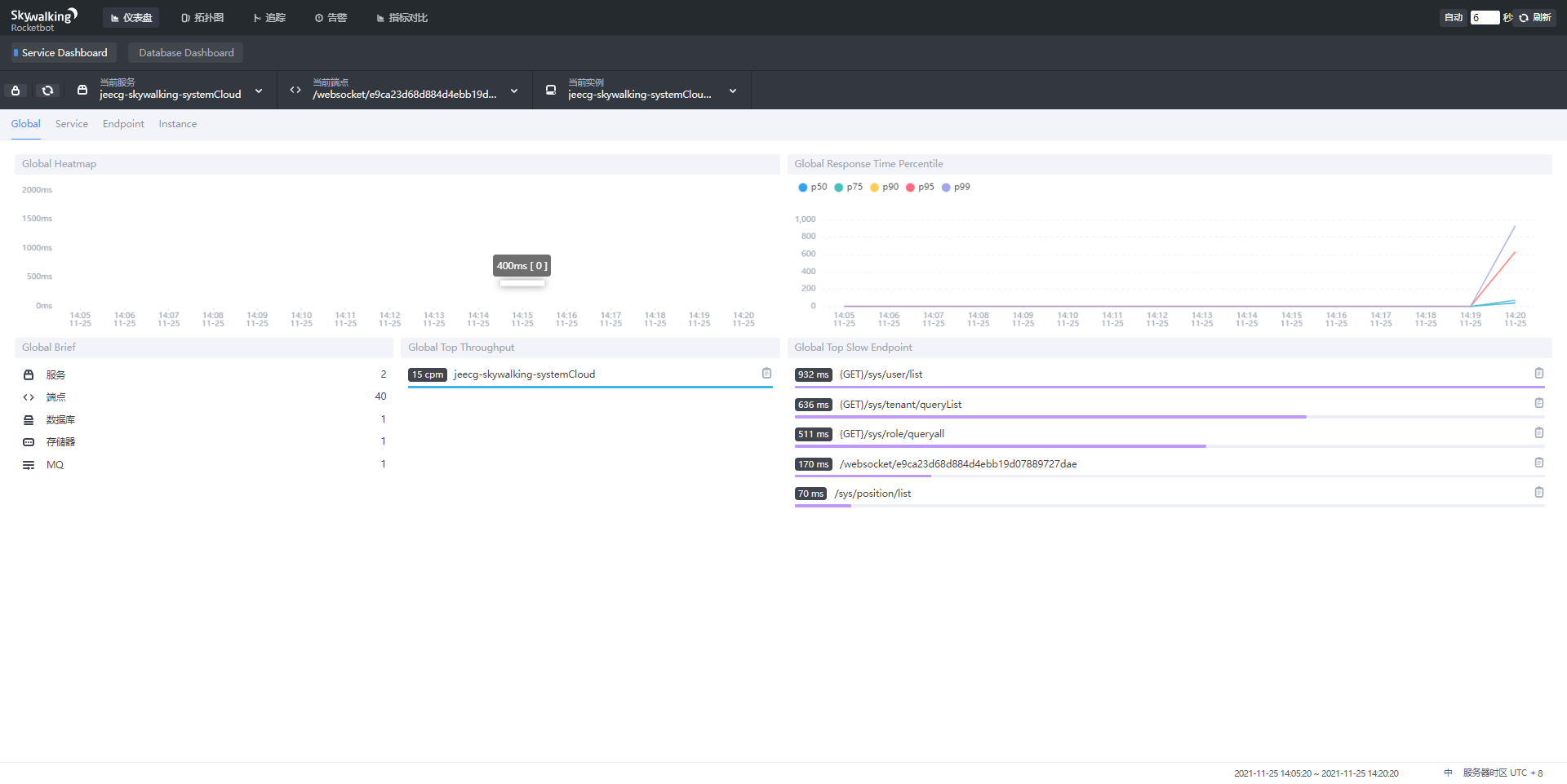Open the 仪表盘 dashboard menu

tap(131, 18)
